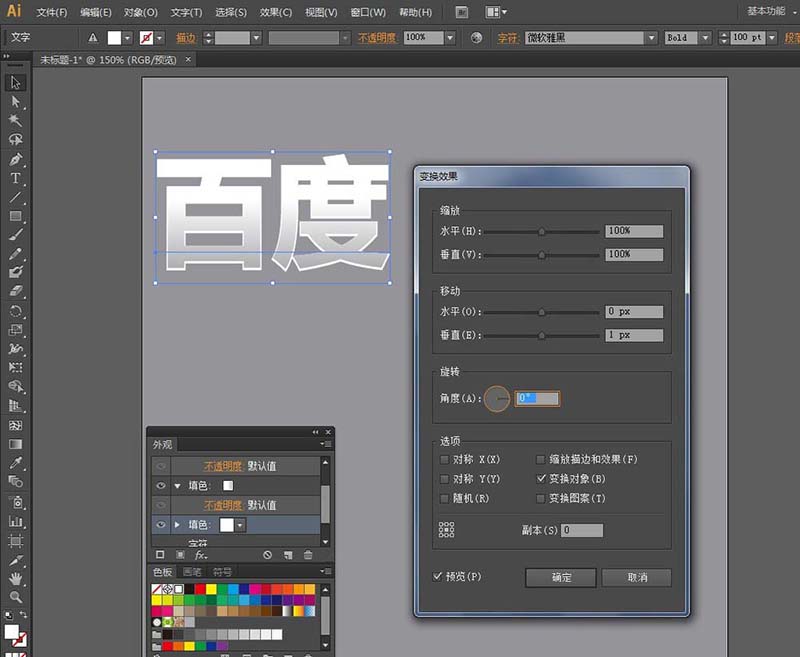The image size is (800, 657).
Task: Select the Selection tool (black arrow)
Action: (15, 83)
